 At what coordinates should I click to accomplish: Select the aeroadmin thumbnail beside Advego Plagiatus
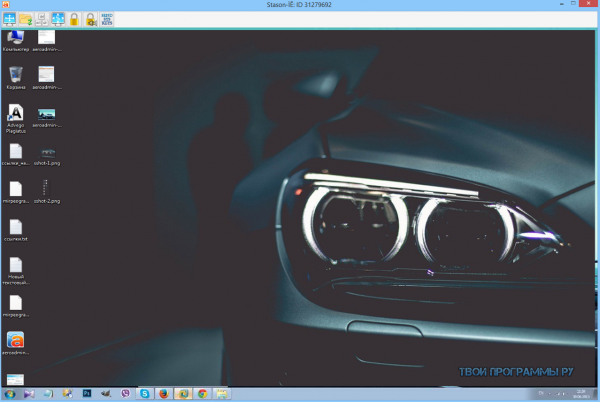pyautogui.click(x=47, y=116)
